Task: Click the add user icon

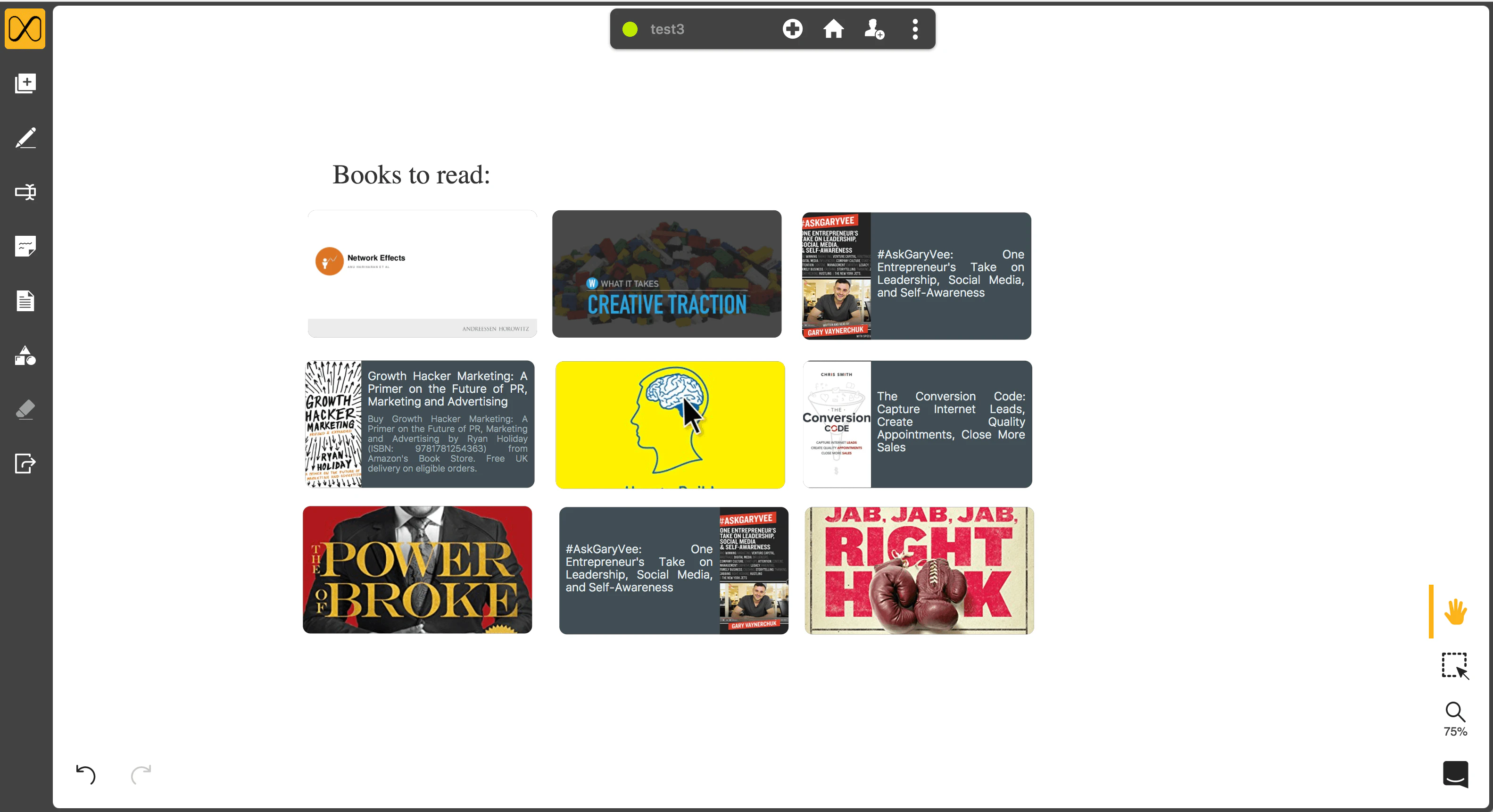Action: click(874, 29)
